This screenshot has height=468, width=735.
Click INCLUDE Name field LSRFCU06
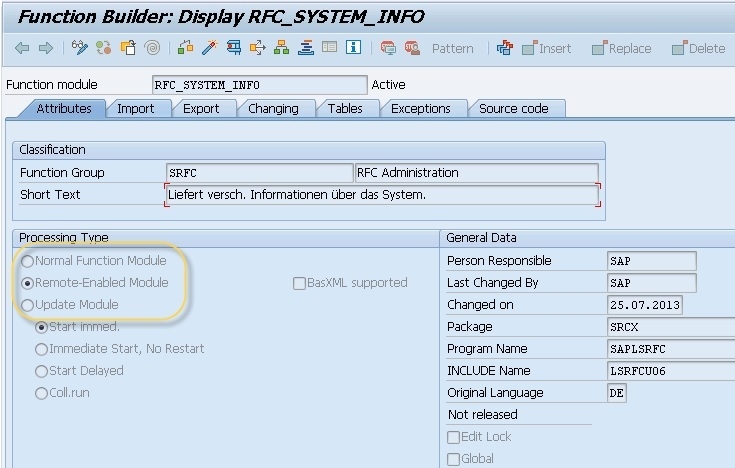[671, 371]
